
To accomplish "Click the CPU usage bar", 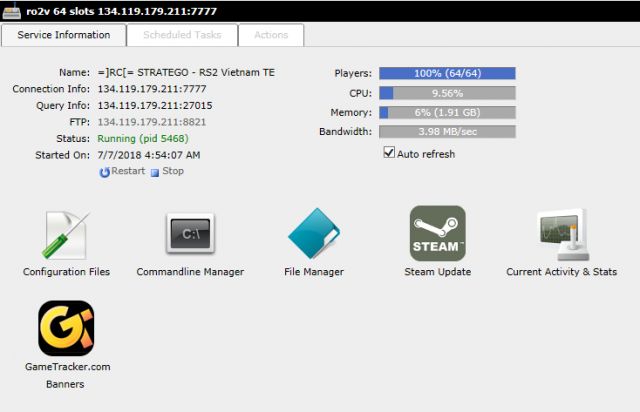I will pos(447,93).
